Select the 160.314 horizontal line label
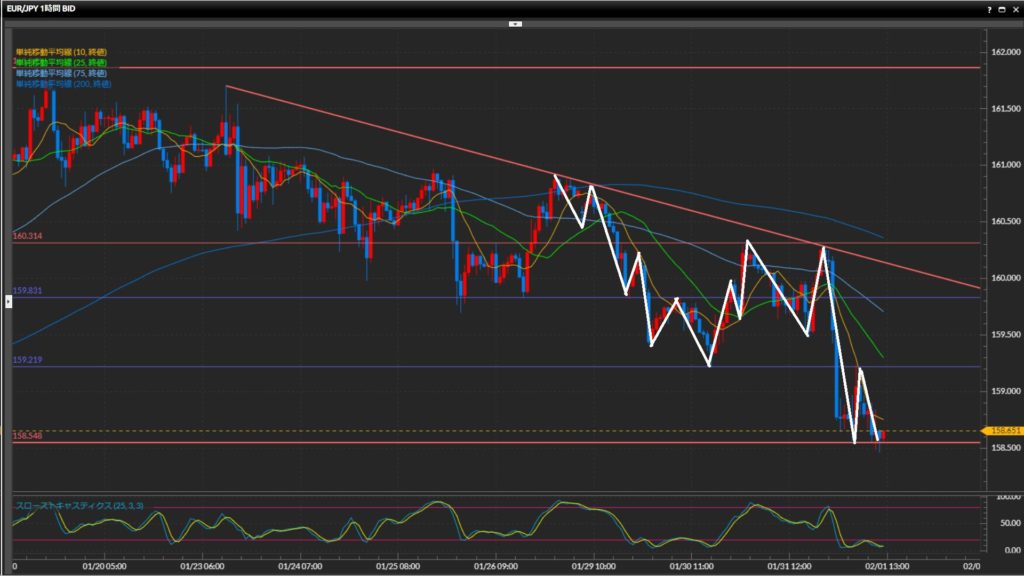1024x576 pixels. pos(27,236)
